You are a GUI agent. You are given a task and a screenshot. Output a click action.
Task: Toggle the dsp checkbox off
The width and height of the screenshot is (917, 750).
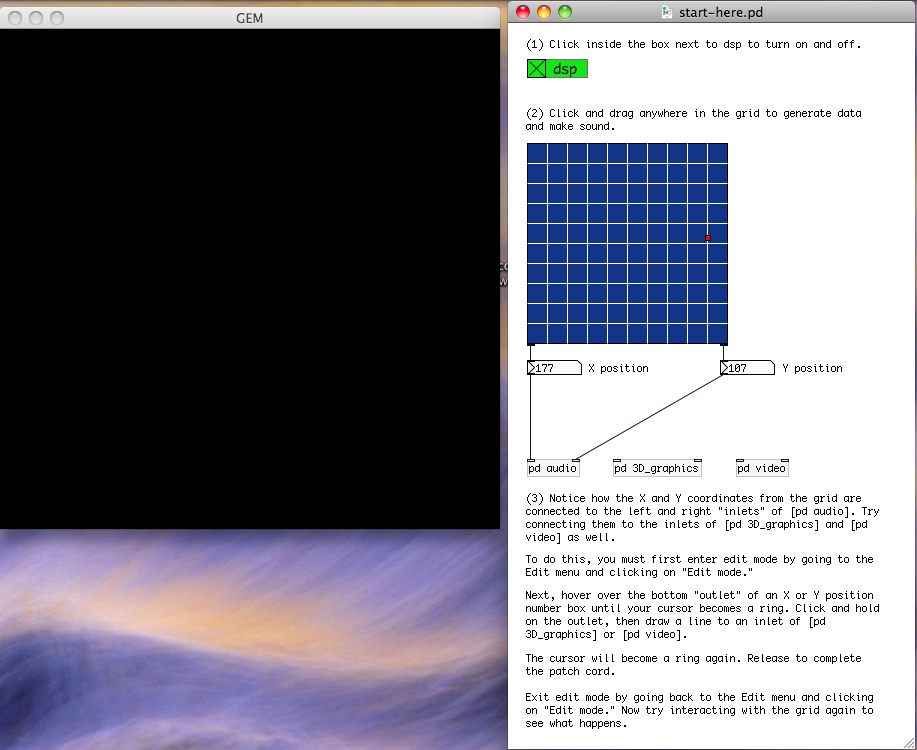coord(536,68)
